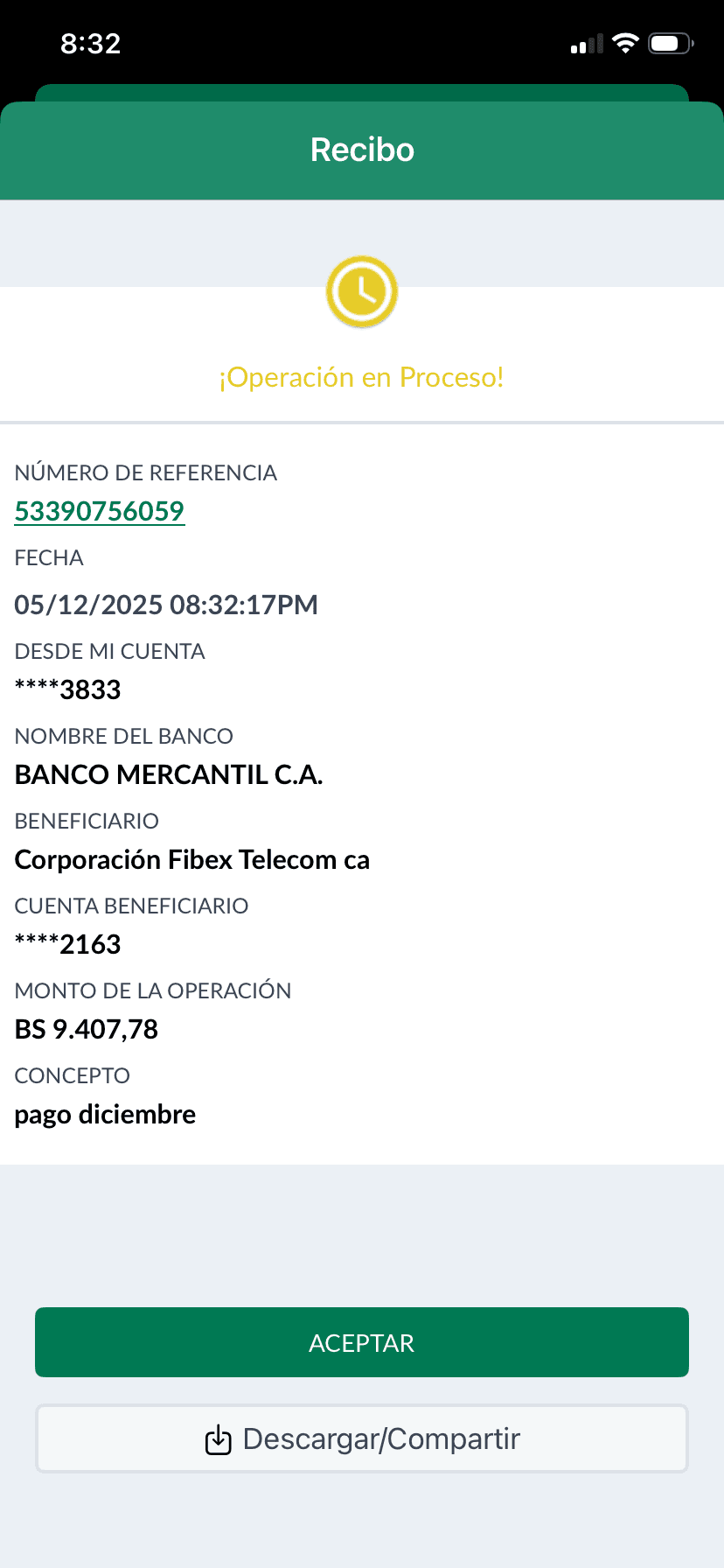Image resolution: width=724 pixels, height=1568 pixels.
Task: Tap beneficiary account ****2163
Action: pos(68,944)
